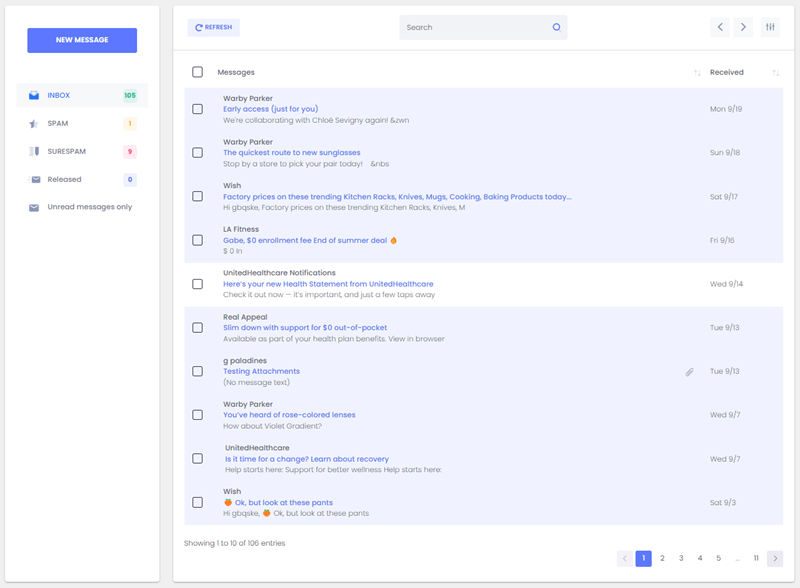Click the NEW MESSAGE button

(82, 40)
